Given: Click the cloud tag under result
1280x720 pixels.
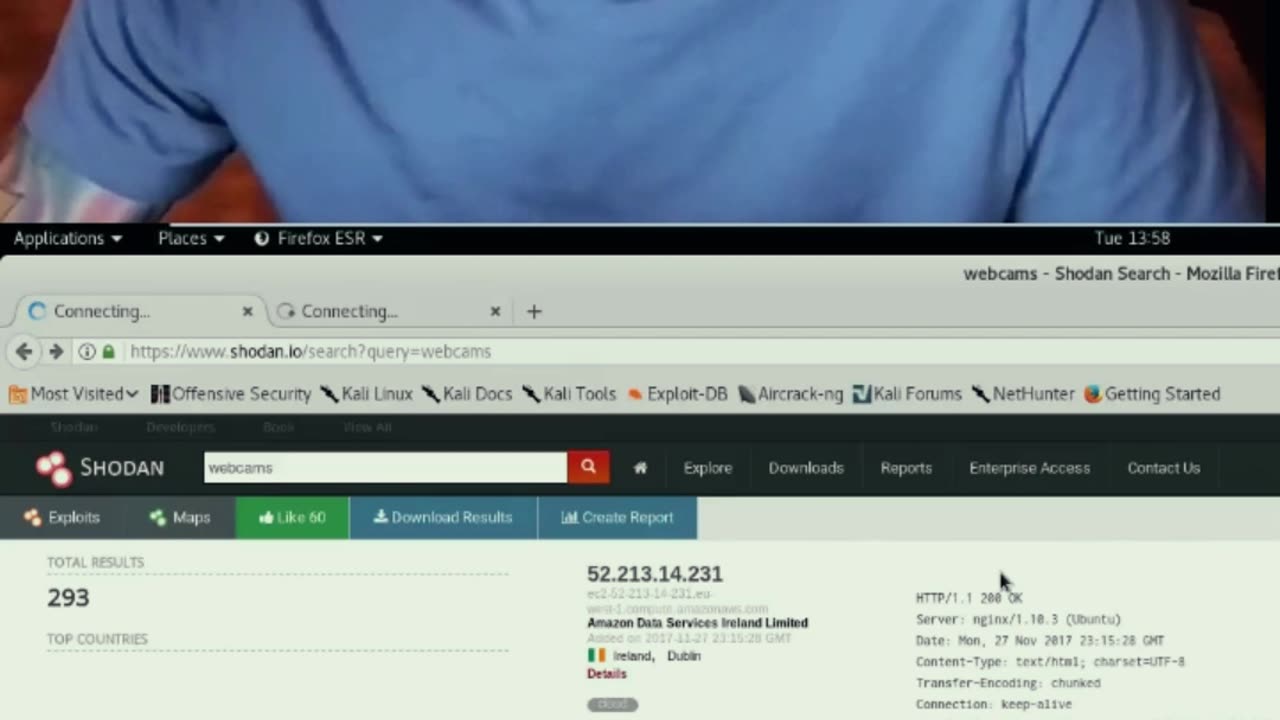Looking at the screenshot, I should (612, 704).
